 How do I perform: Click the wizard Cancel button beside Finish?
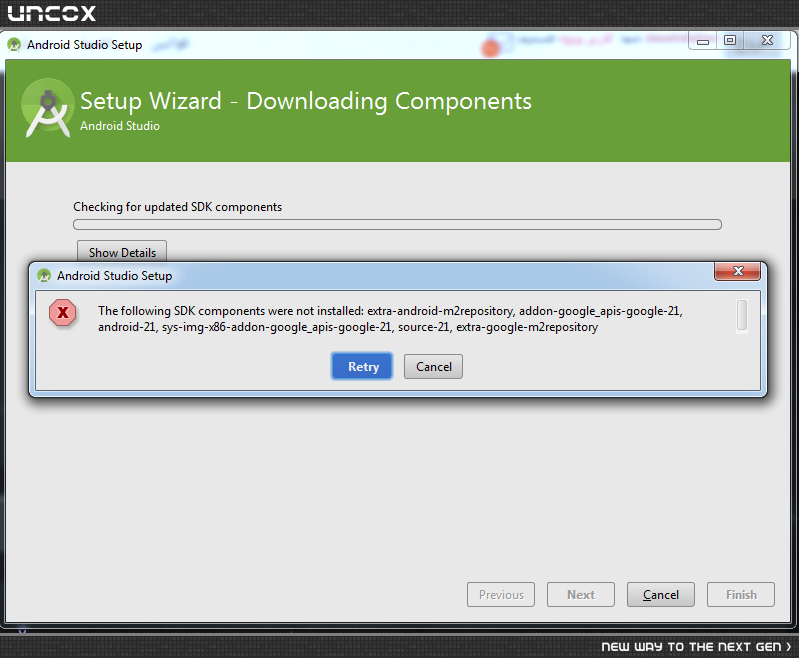(x=660, y=594)
